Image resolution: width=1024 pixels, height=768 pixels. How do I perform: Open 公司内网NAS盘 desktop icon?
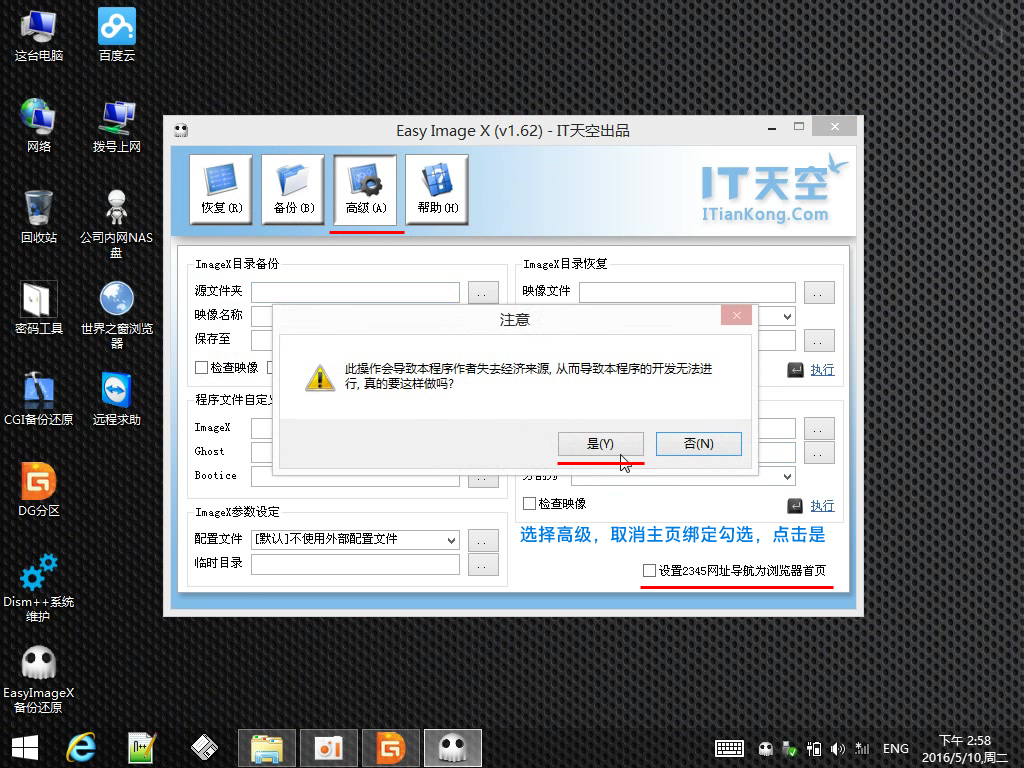116,224
